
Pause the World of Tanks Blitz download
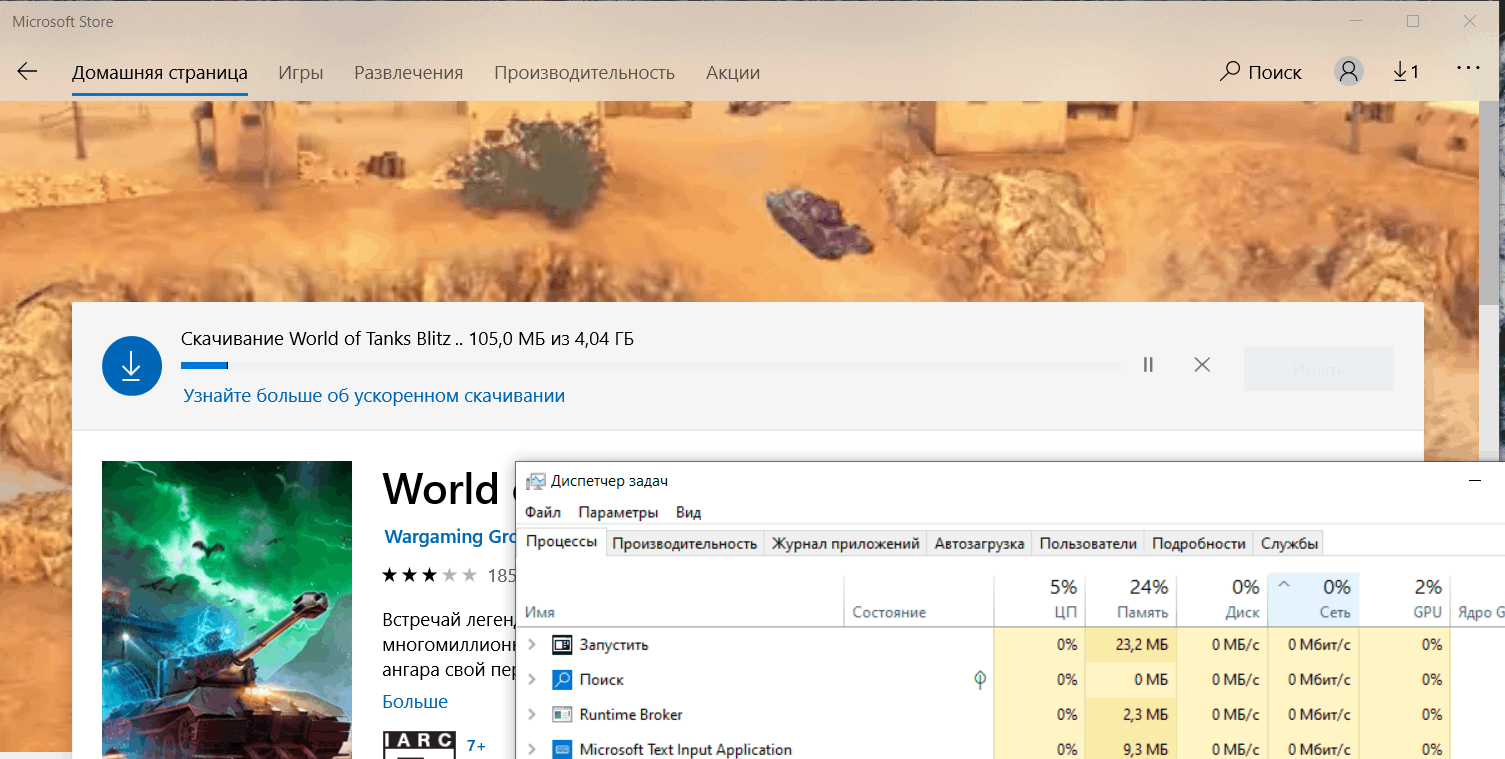coord(1148,365)
